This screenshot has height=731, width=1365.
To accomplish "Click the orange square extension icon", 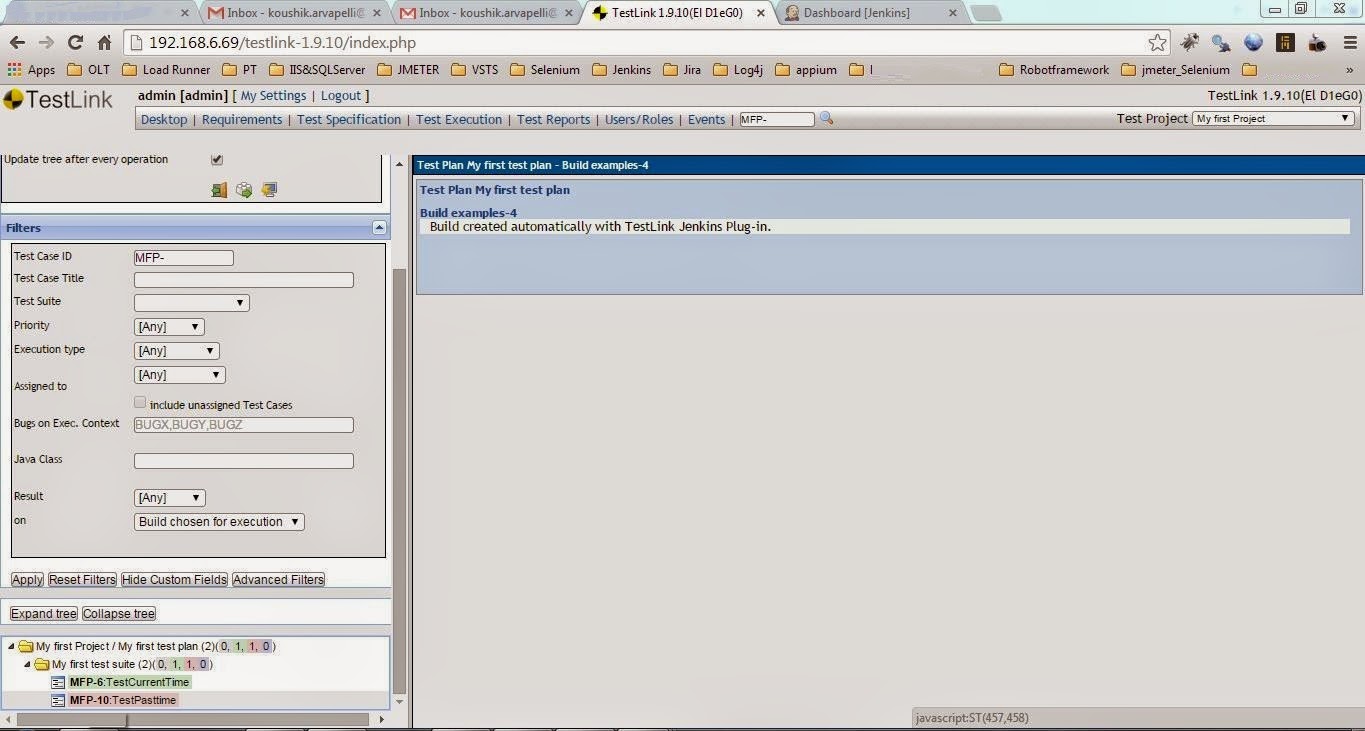I will click(1285, 43).
